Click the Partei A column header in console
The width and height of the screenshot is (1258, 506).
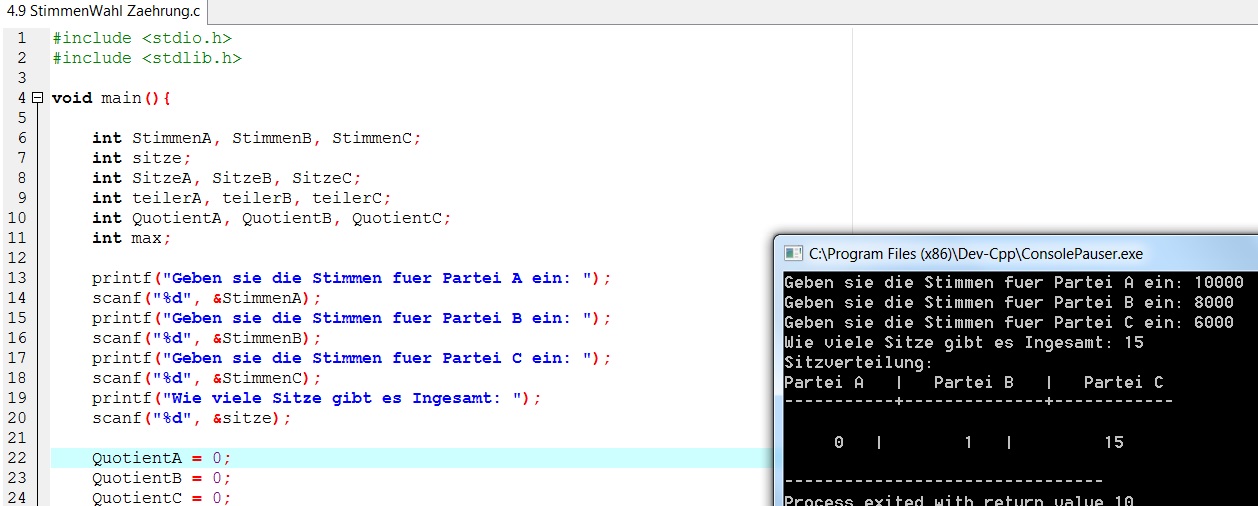coord(824,382)
